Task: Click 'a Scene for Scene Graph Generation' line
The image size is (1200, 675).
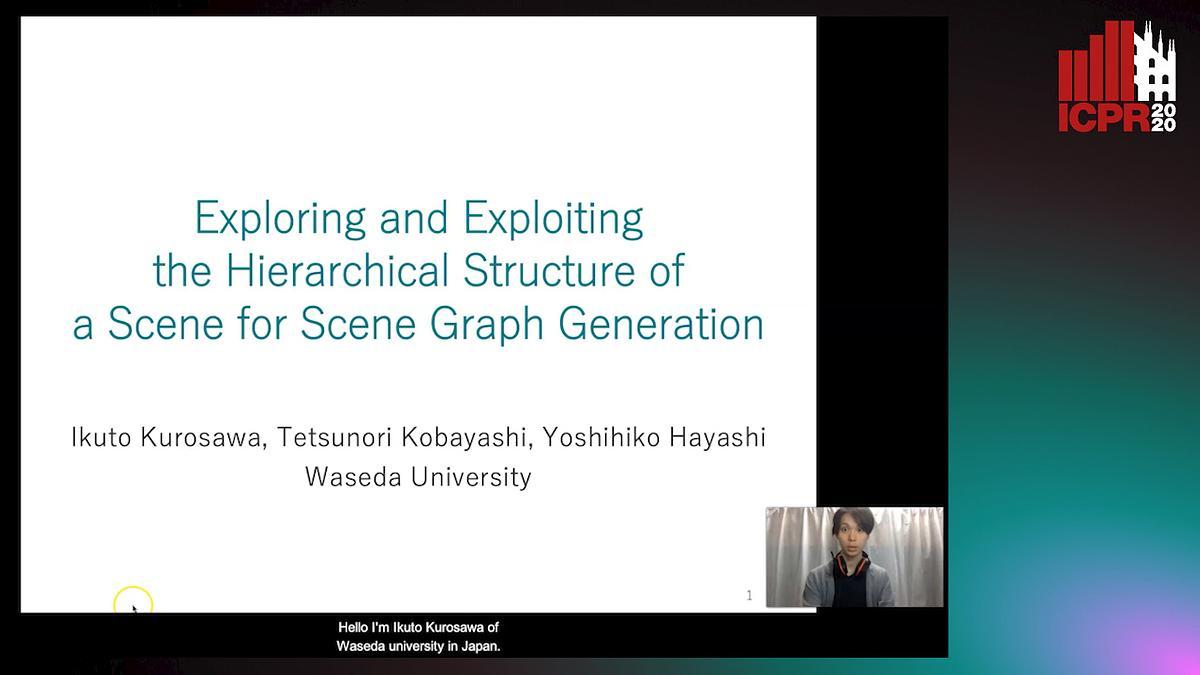Action: click(418, 325)
